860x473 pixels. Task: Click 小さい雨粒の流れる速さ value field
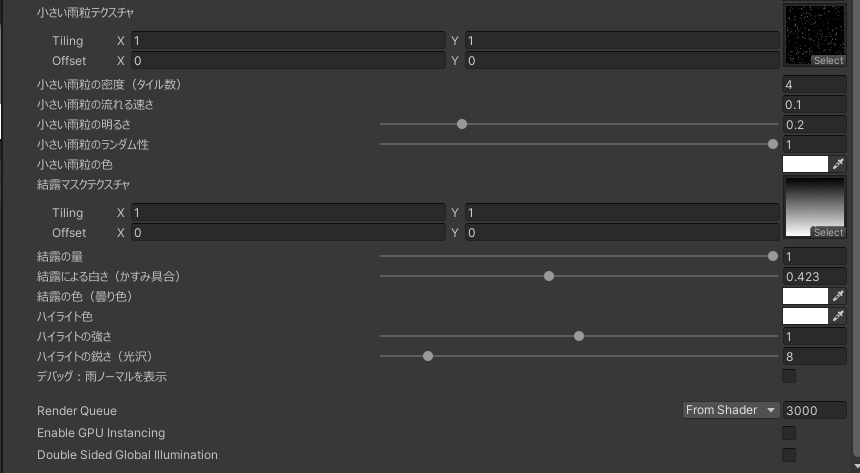point(814,105)
